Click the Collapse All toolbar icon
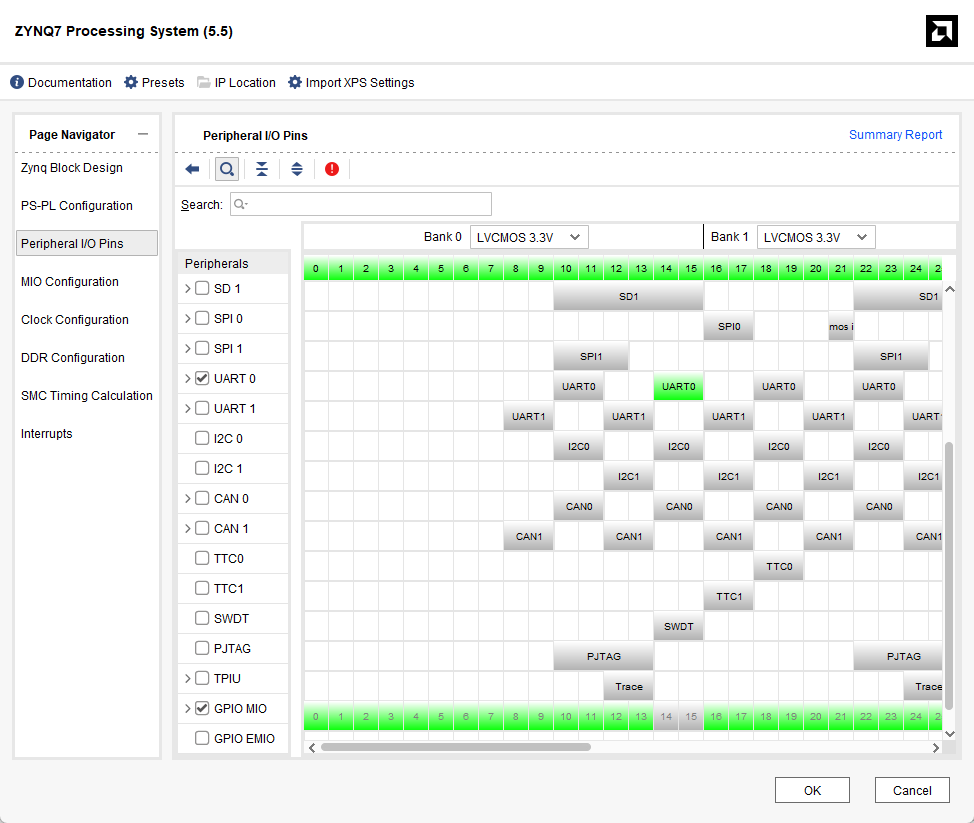The width and height of the screenshot is (974, 823). pos(262,169)
